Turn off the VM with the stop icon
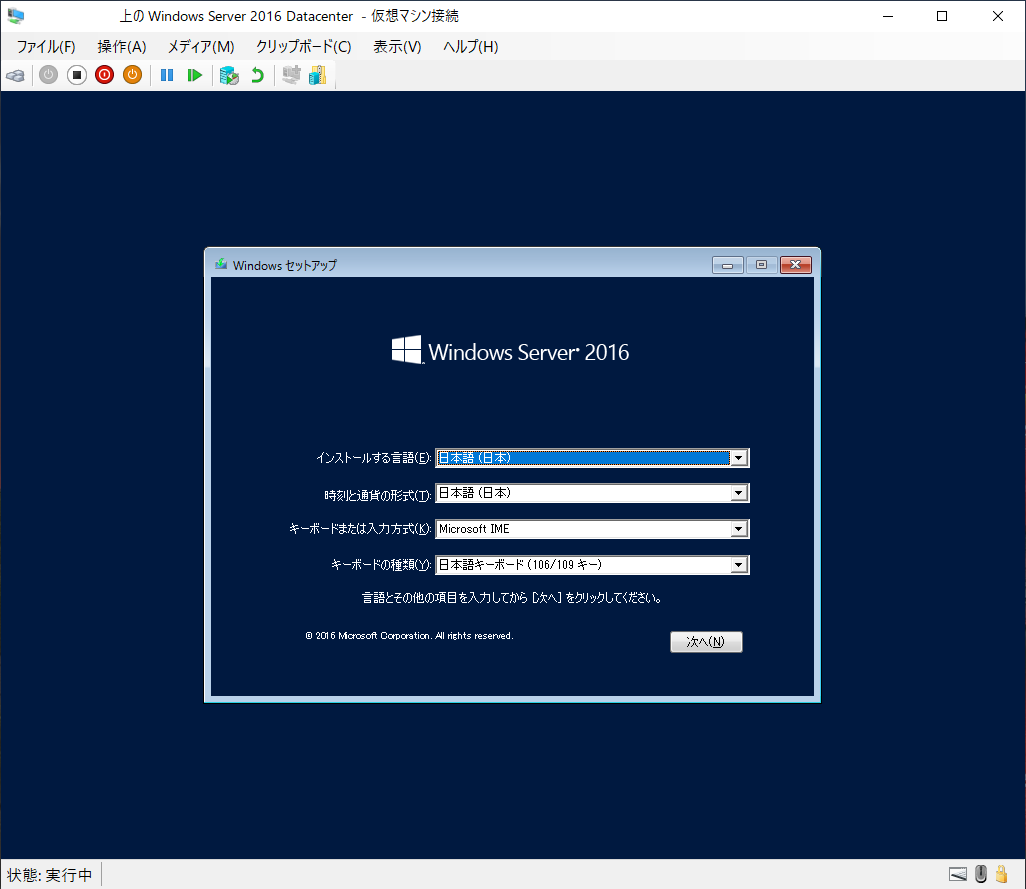The width and height of the screenshot is (1026, 889). point(77,75)
